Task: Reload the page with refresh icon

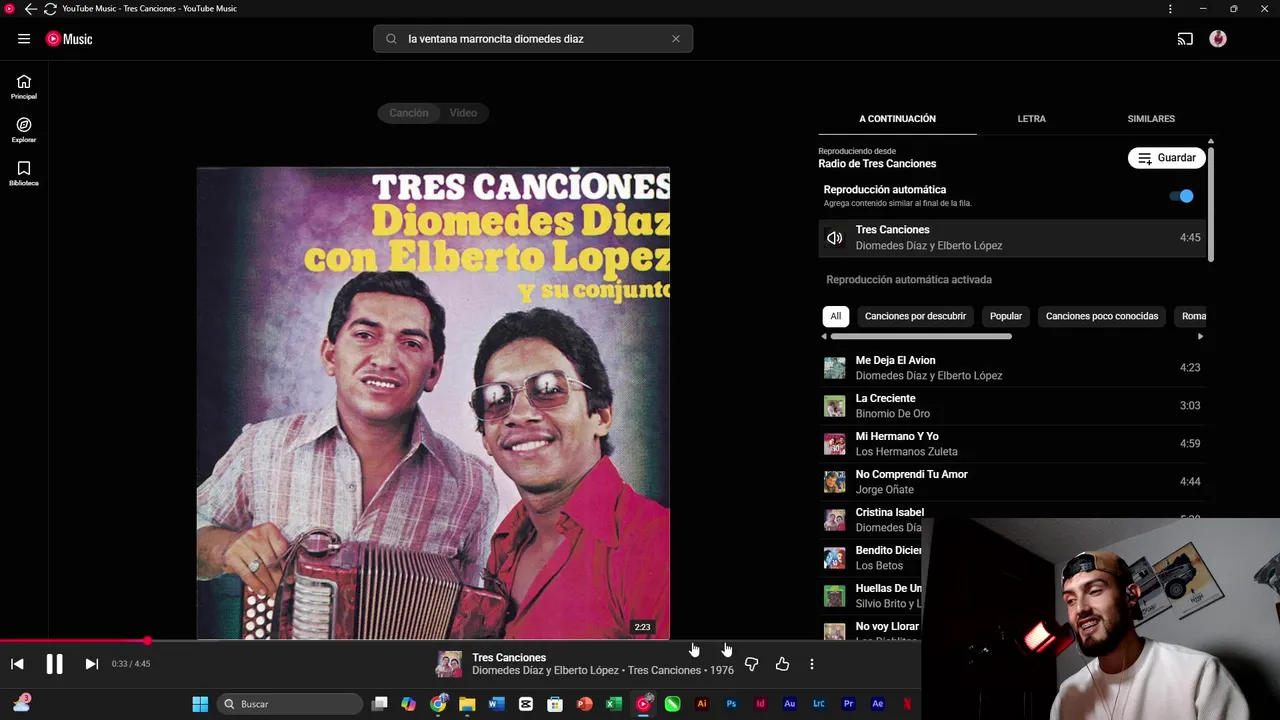Action: [x=50, y=9]
